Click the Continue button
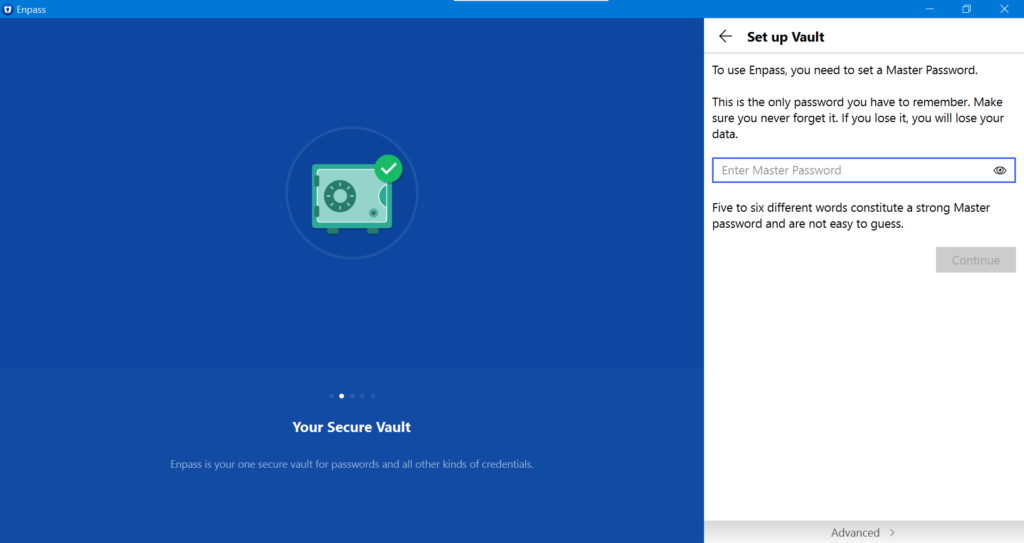The image size is (1024, 543). (x=976, y=260)
